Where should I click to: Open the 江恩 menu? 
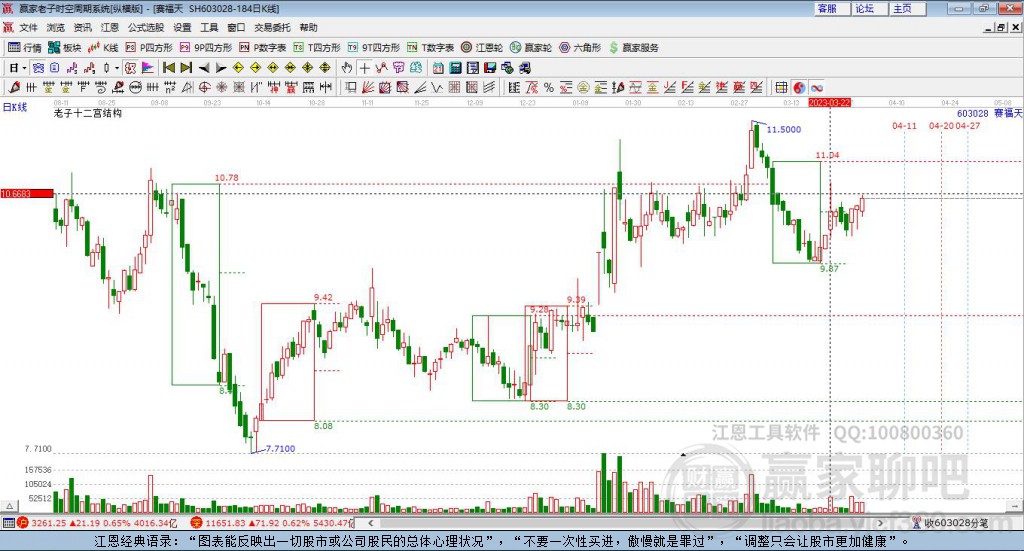tap(110, 27)
